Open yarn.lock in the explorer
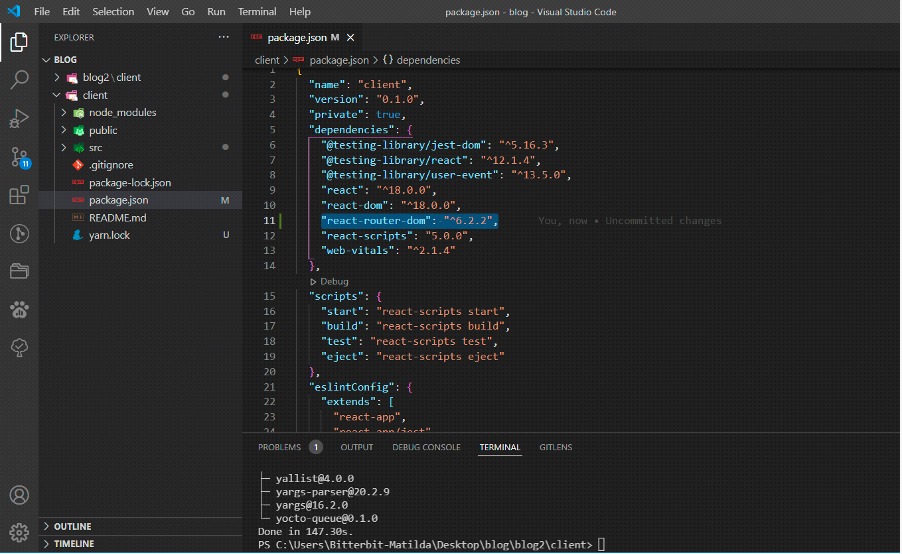 pos(109,235)
